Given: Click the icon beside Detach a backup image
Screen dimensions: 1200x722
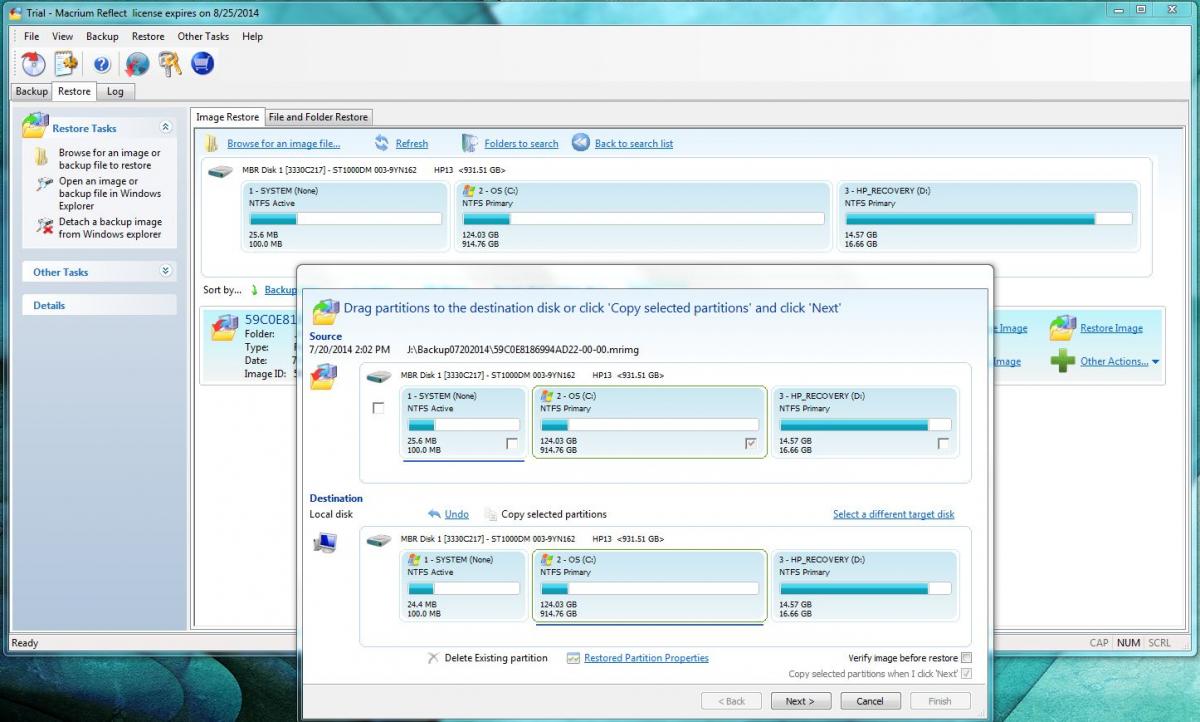Looking at the screenshot, I should (44, 225).
